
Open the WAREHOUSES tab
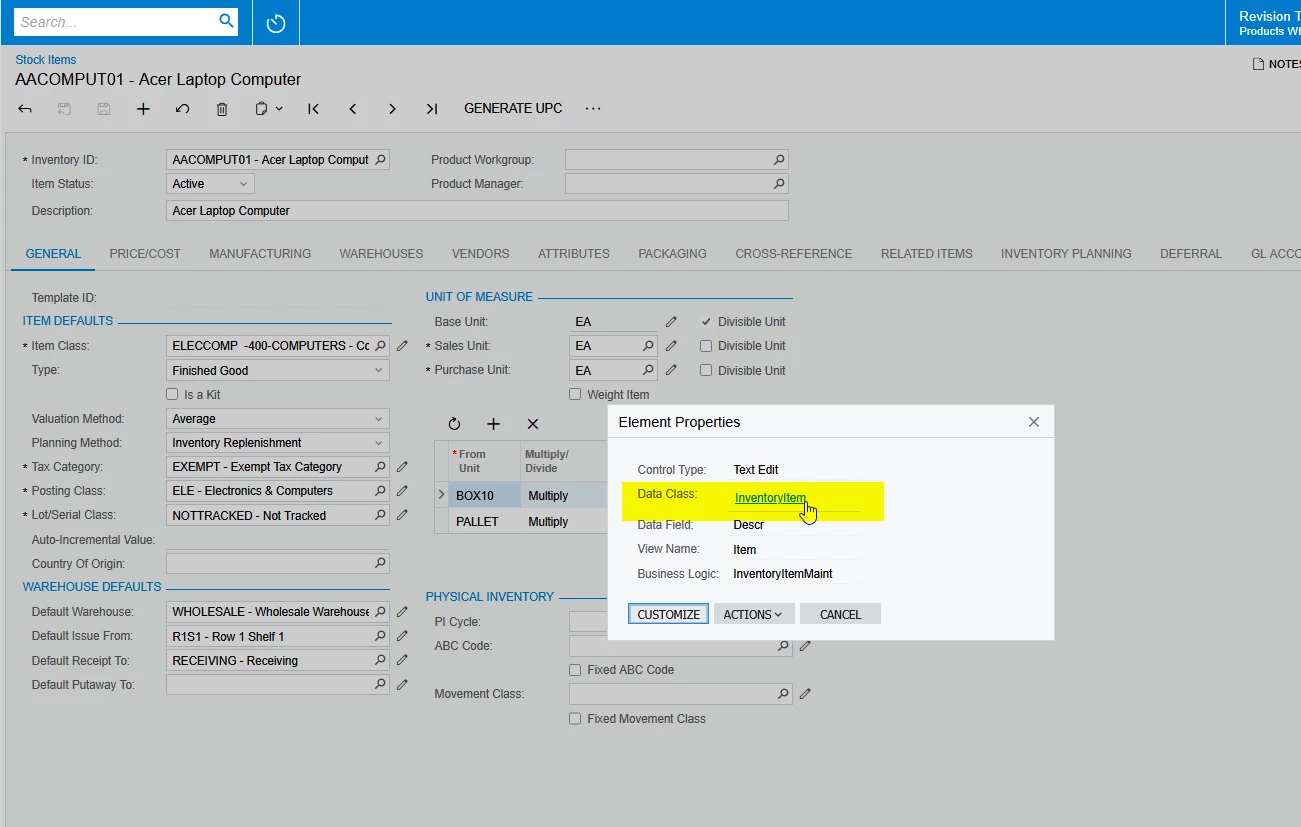381,254
